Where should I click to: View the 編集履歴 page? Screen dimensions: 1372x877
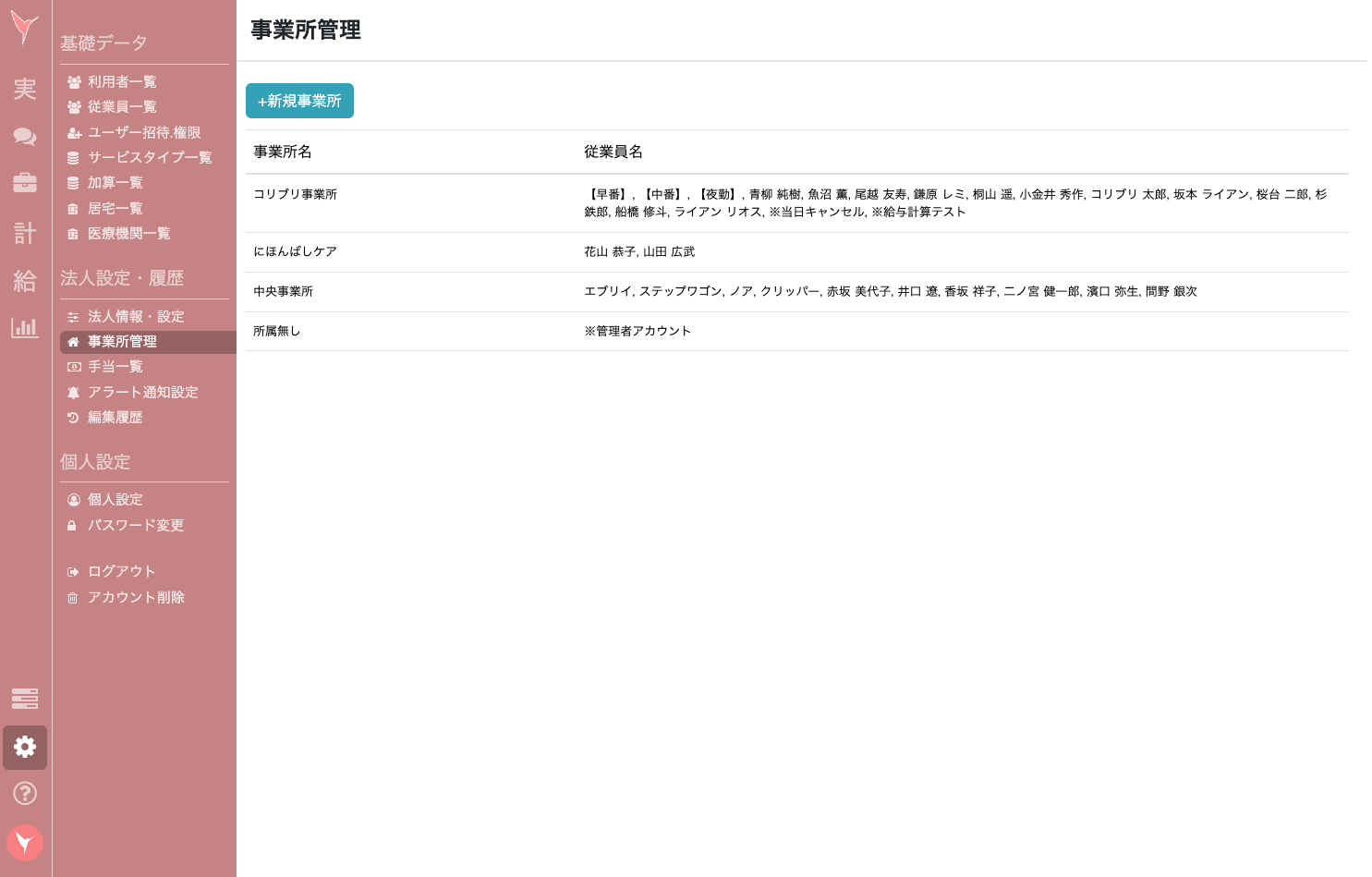(x=115, y=417)
